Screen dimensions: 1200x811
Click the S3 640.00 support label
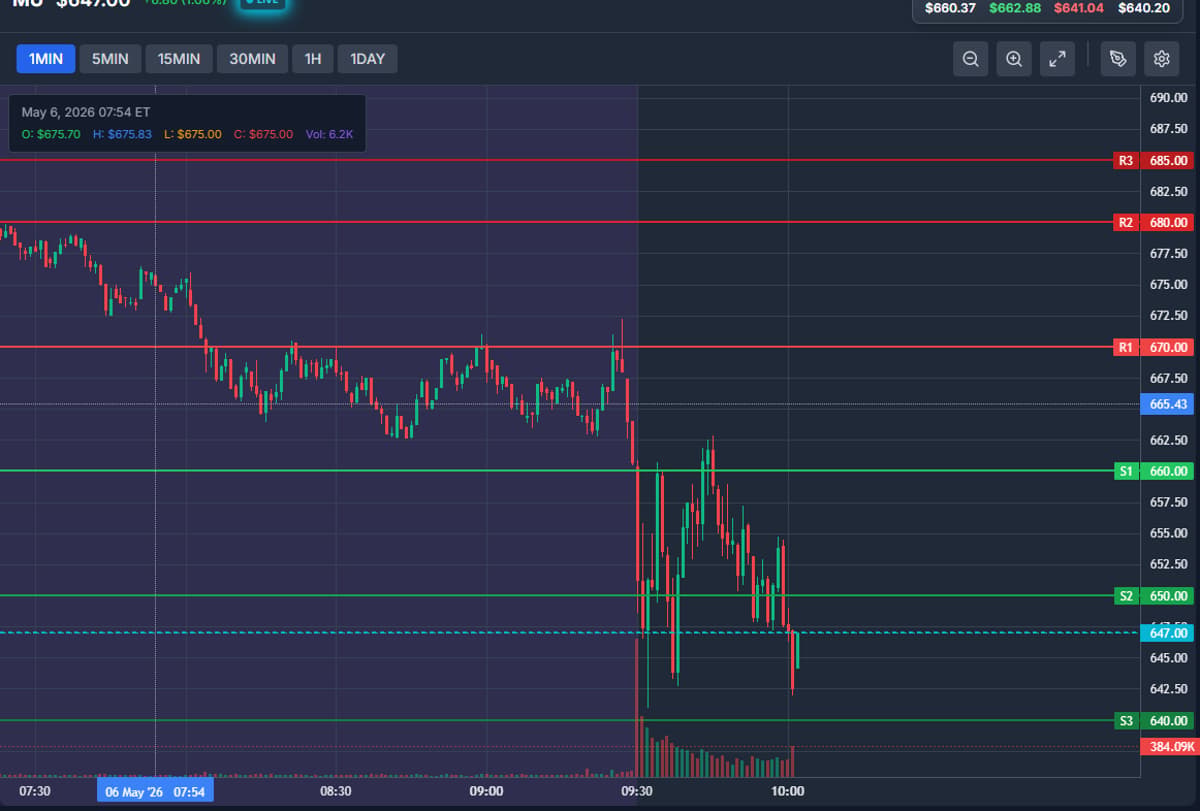[x=1154, y=720]
